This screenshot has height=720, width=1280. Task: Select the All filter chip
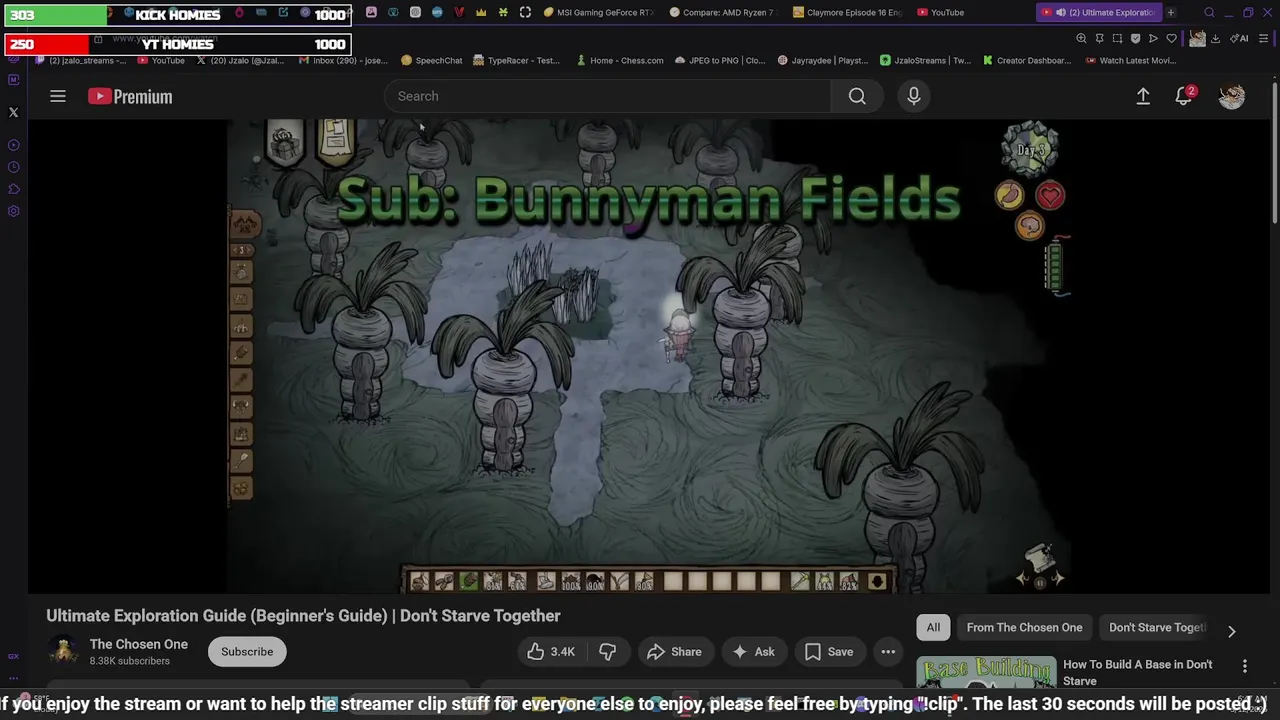point(933,627)
